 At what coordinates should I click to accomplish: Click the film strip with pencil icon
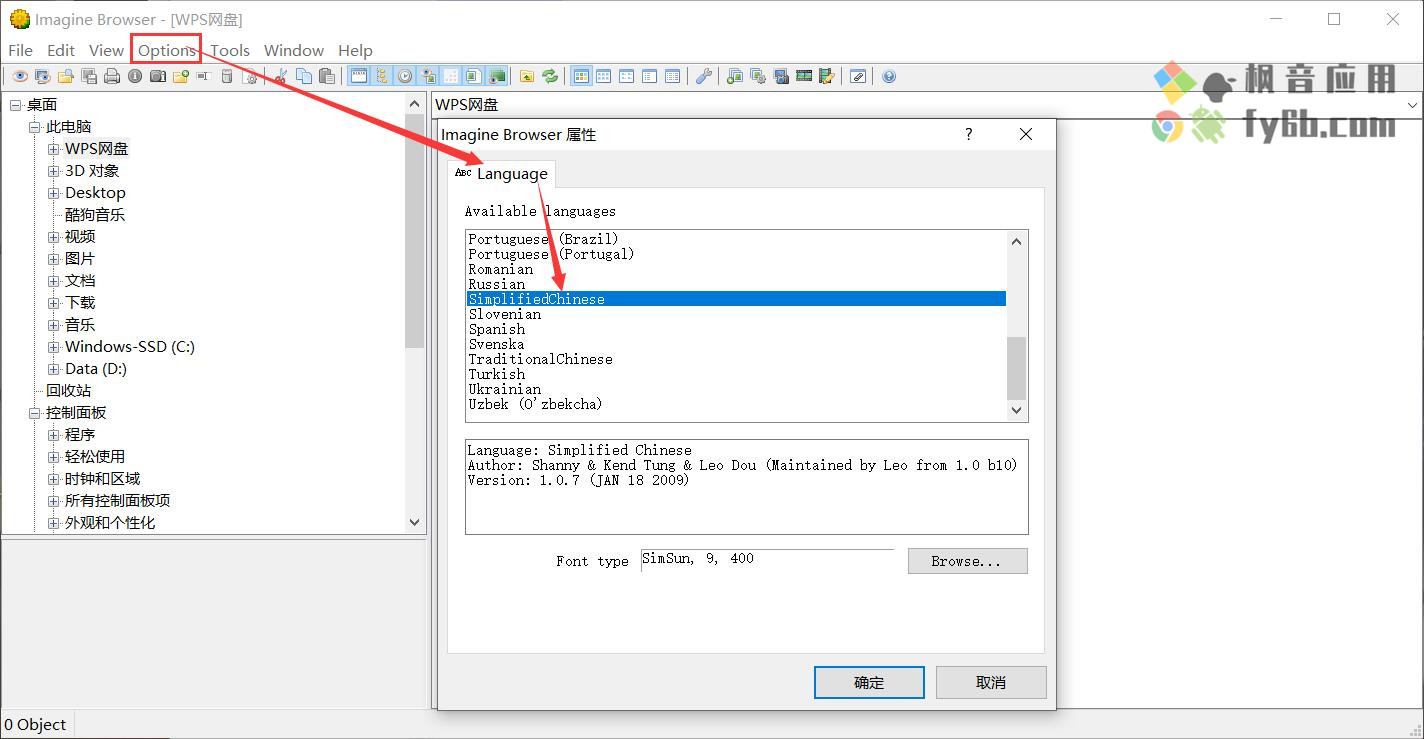827,76
